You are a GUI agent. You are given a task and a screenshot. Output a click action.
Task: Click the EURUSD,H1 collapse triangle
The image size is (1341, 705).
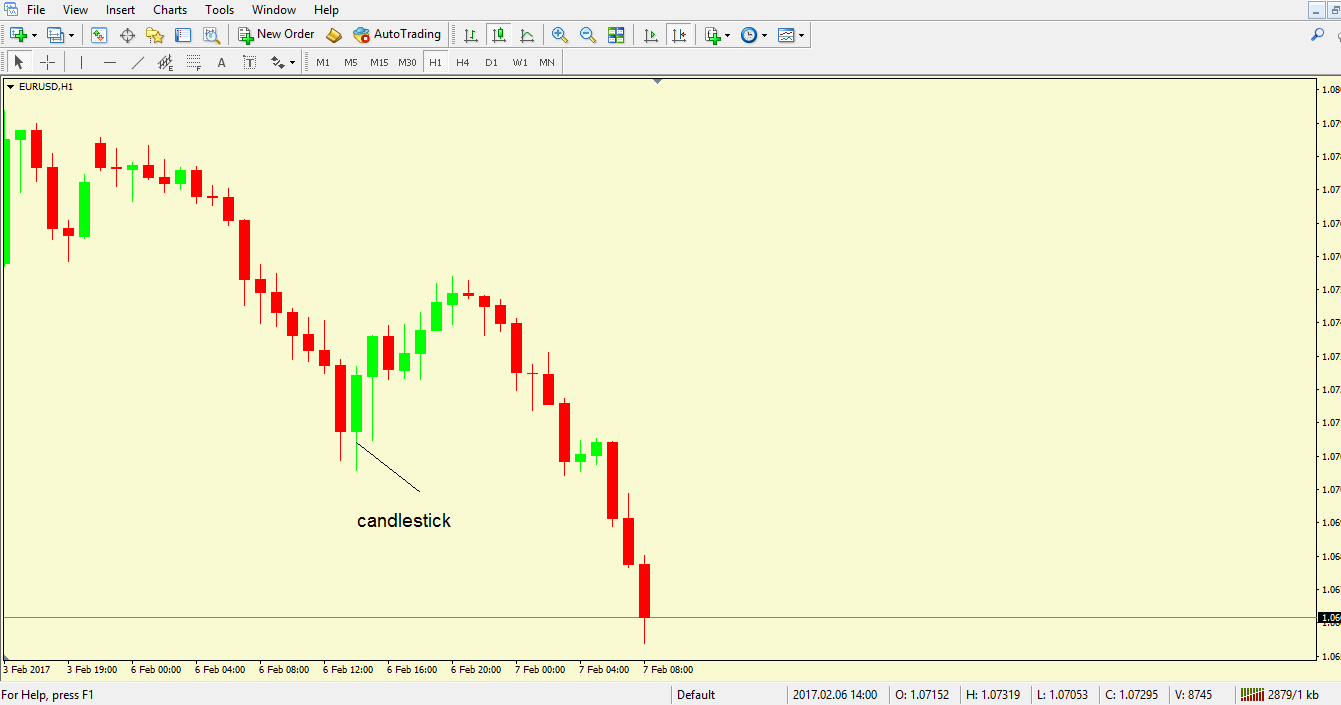coord(11,87)
